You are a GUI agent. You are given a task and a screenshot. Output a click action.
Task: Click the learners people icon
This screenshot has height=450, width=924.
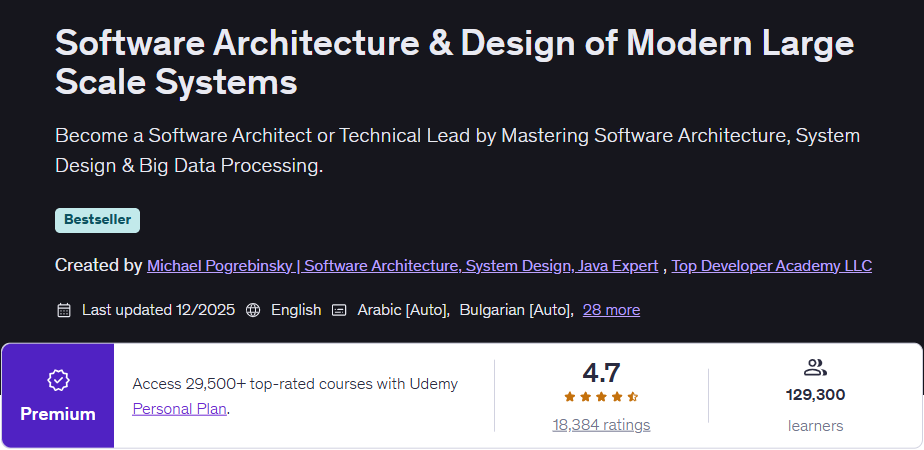tap(816, 368)
